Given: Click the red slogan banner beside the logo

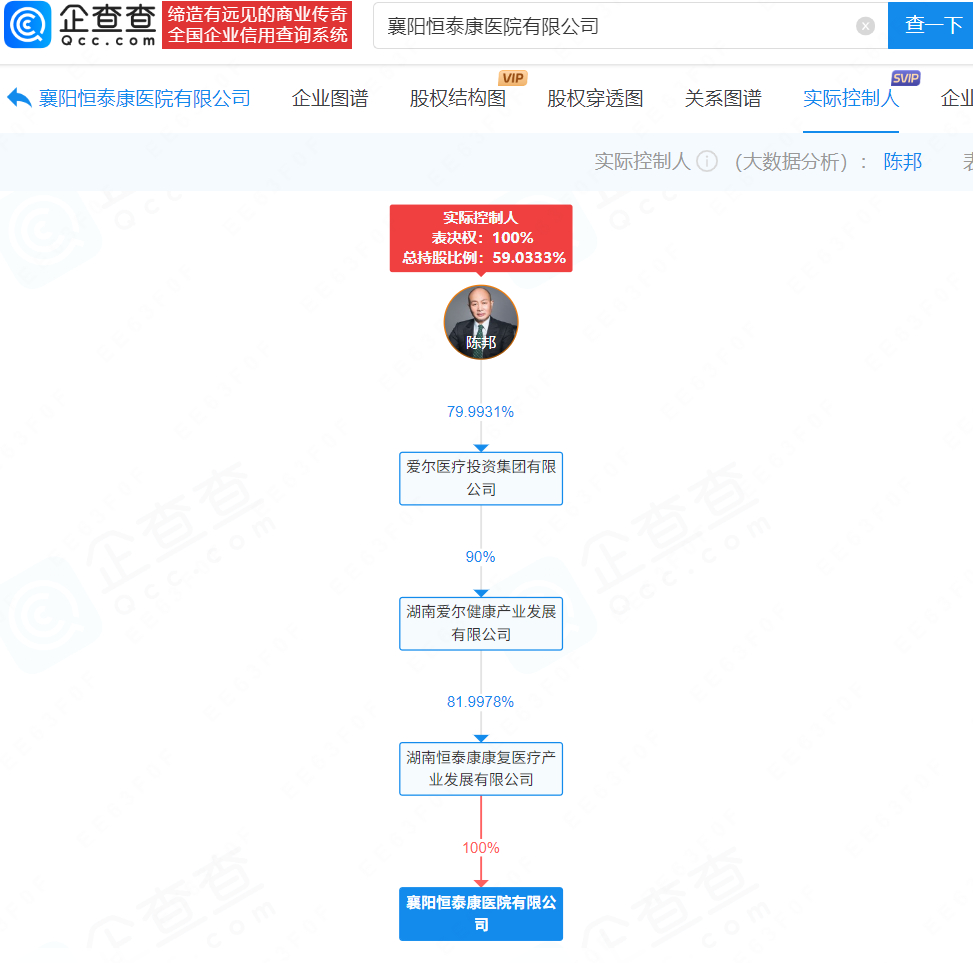Looking at the screenshot, I should tap(257, 25).
